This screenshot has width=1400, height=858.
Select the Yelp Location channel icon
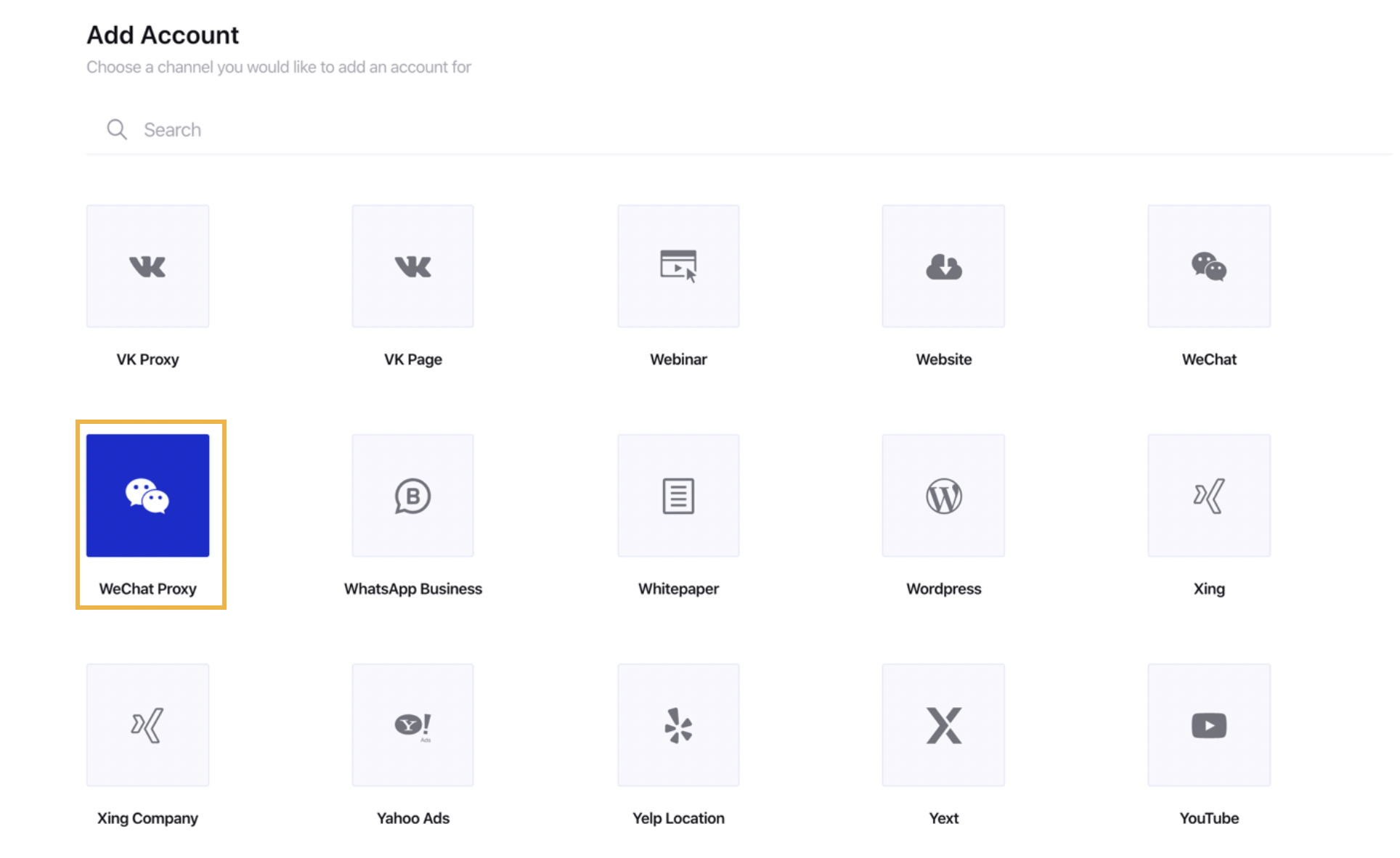pyautogui.click(x=678, y=725)
